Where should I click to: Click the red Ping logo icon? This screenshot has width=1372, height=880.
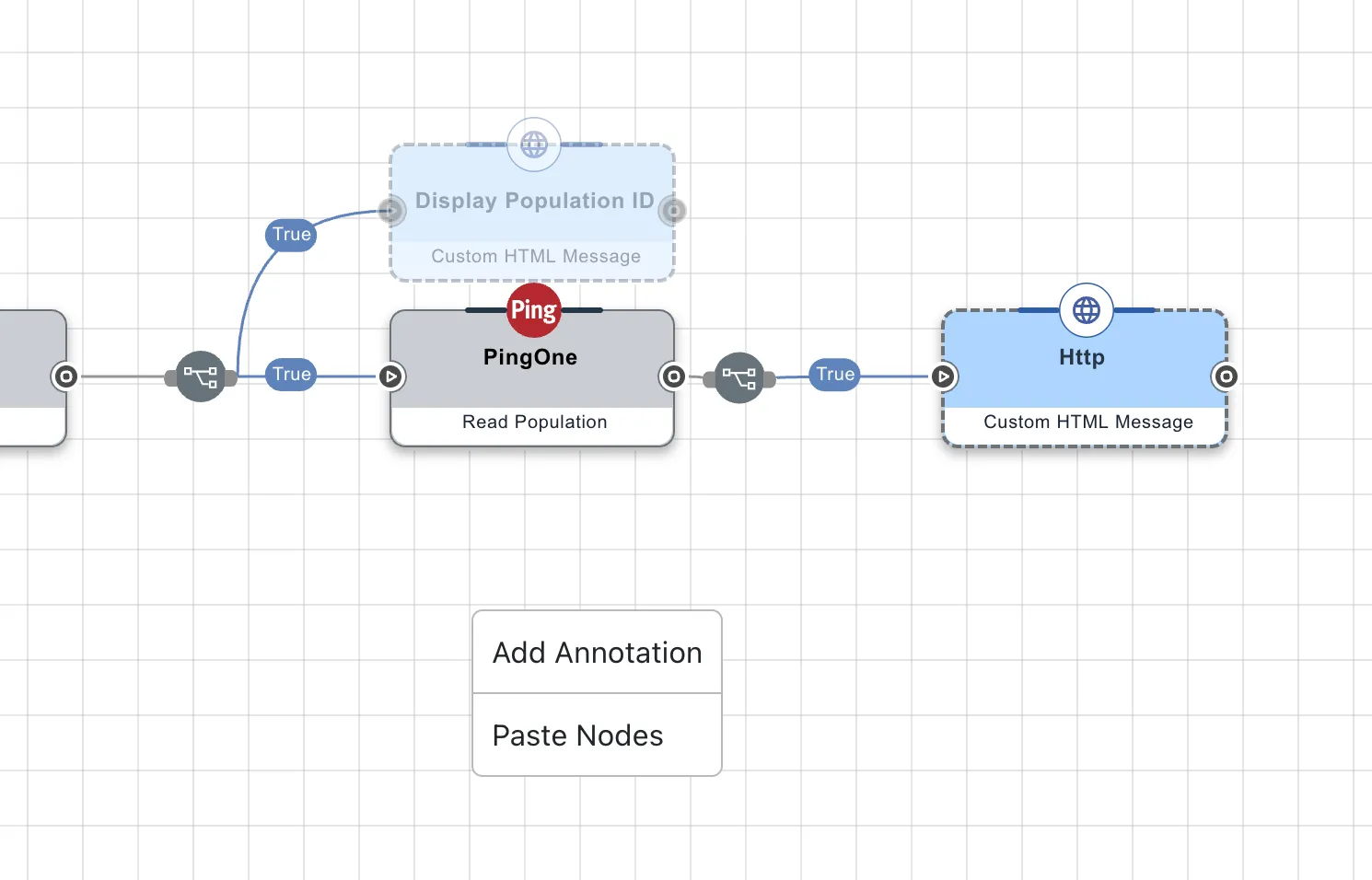click(534, 310)
